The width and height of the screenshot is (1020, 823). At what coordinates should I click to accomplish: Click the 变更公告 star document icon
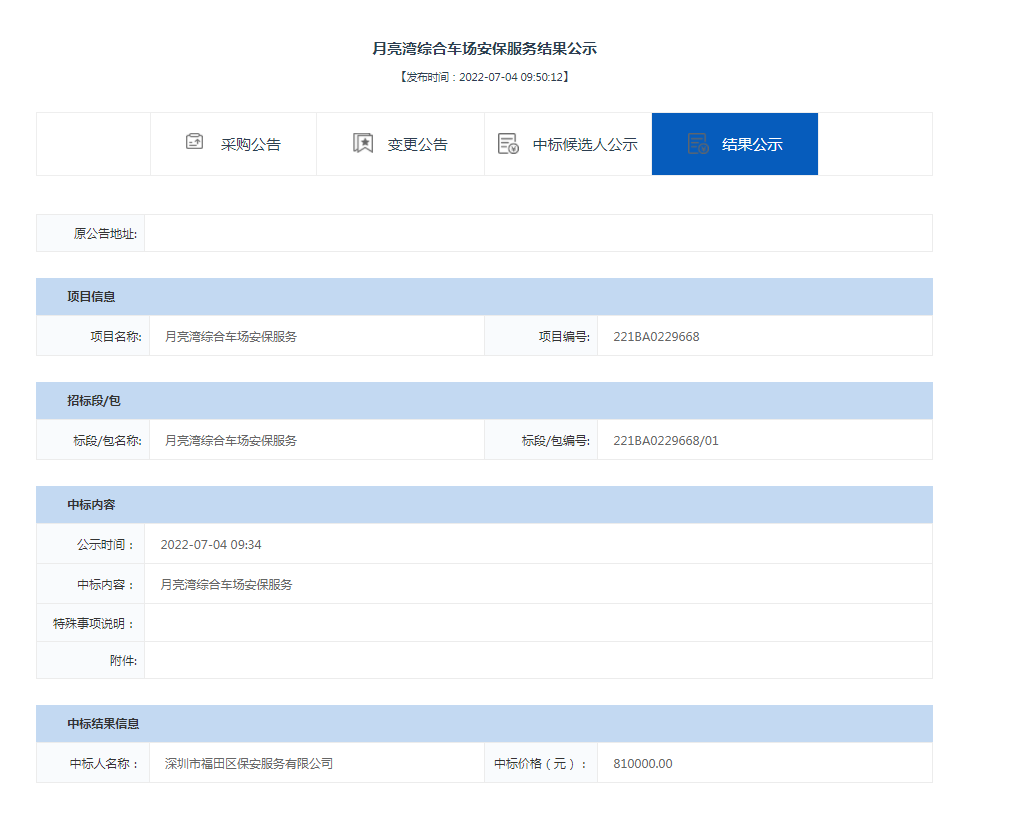tap(363, 143)
